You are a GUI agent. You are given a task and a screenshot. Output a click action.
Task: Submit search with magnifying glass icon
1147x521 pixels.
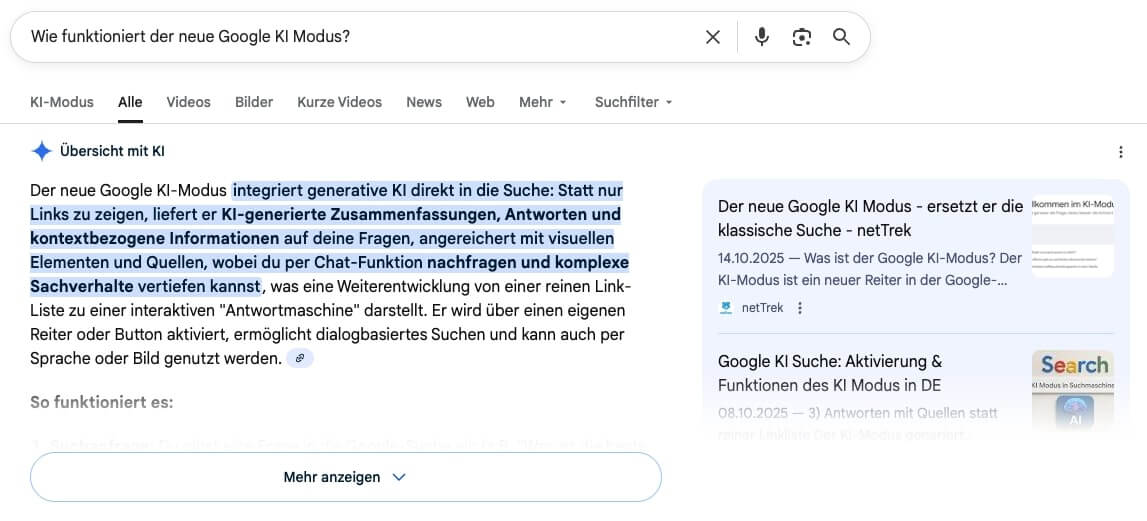[841, 37]
